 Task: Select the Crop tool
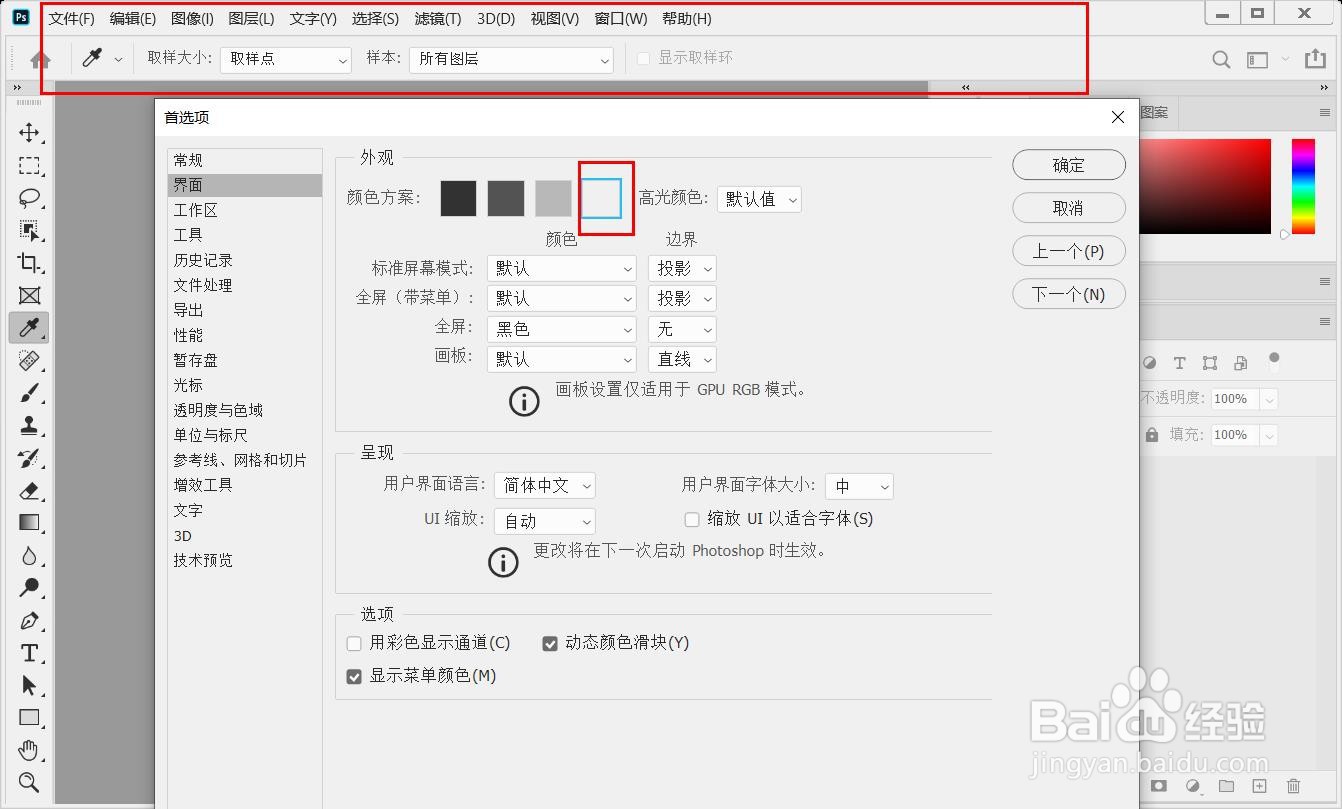pyautogui.click(x=30, y=263)
